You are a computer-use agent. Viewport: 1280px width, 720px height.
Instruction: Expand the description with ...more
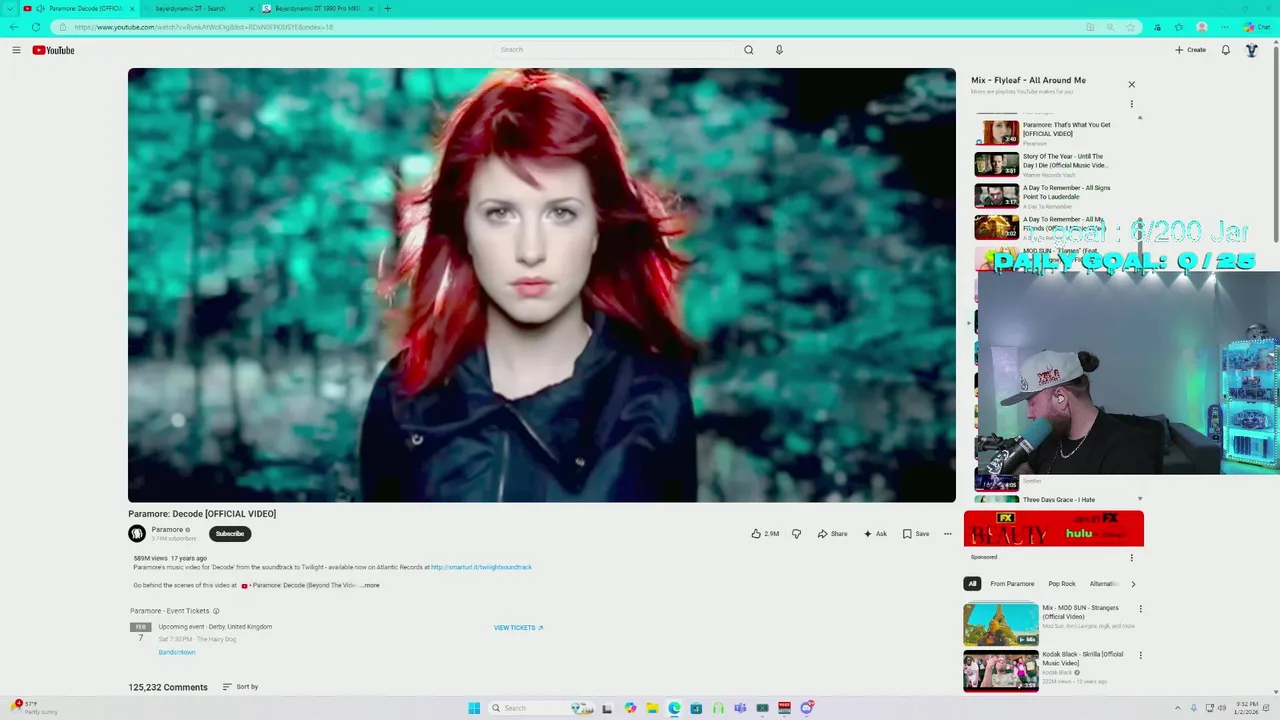[369, 585]
